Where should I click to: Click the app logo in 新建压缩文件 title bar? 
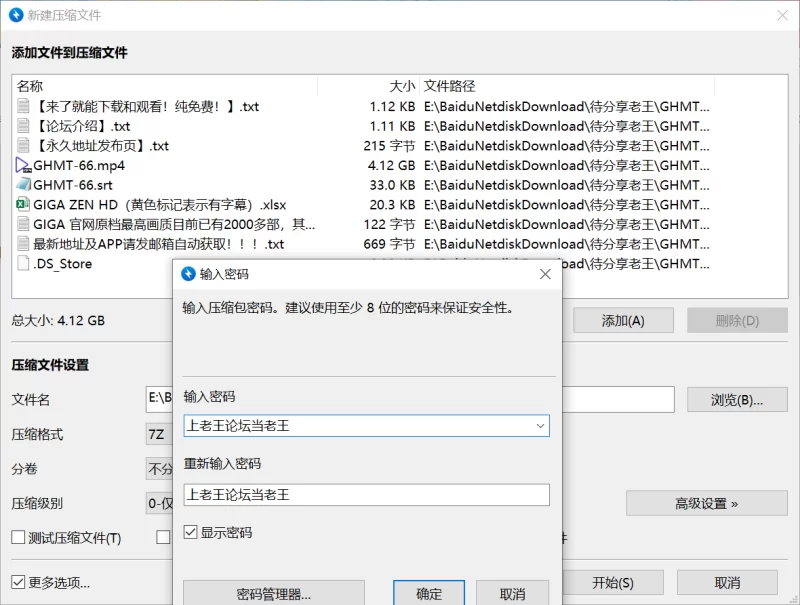pos(16,15)
